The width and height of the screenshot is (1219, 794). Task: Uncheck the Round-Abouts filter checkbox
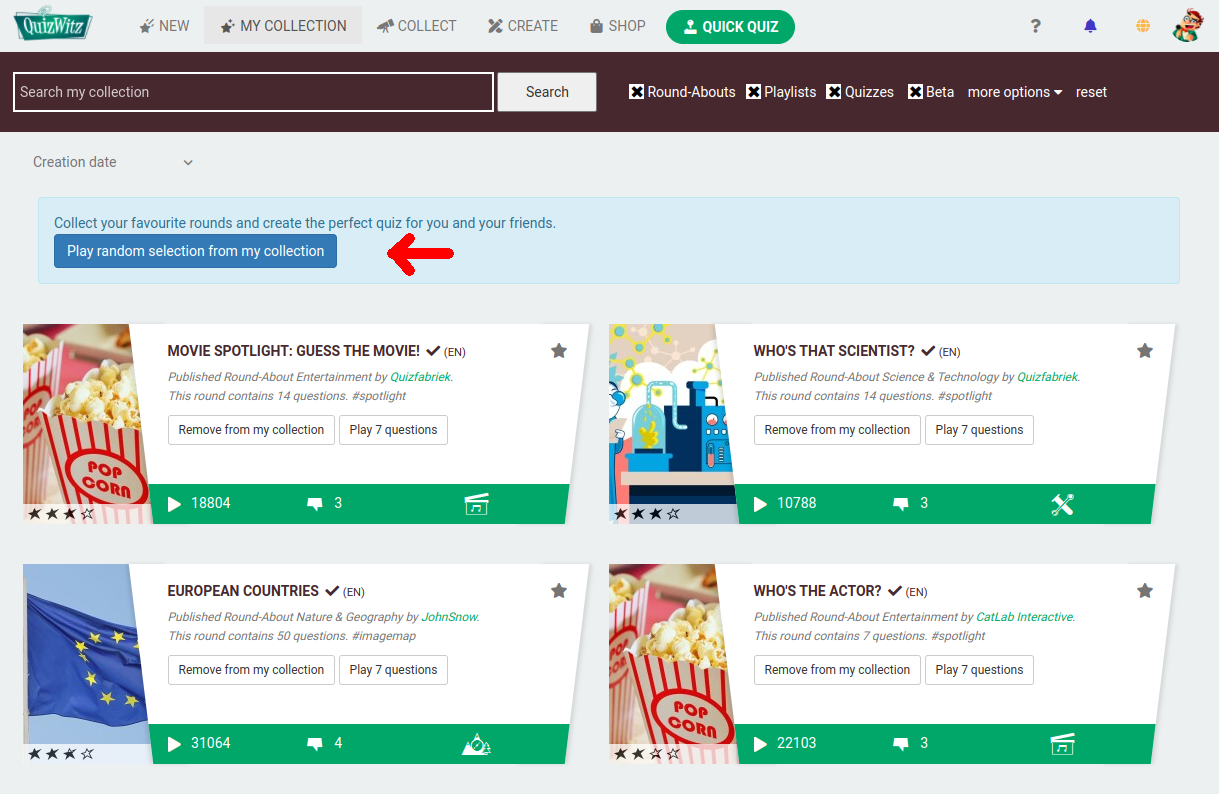tap(636, 92)
